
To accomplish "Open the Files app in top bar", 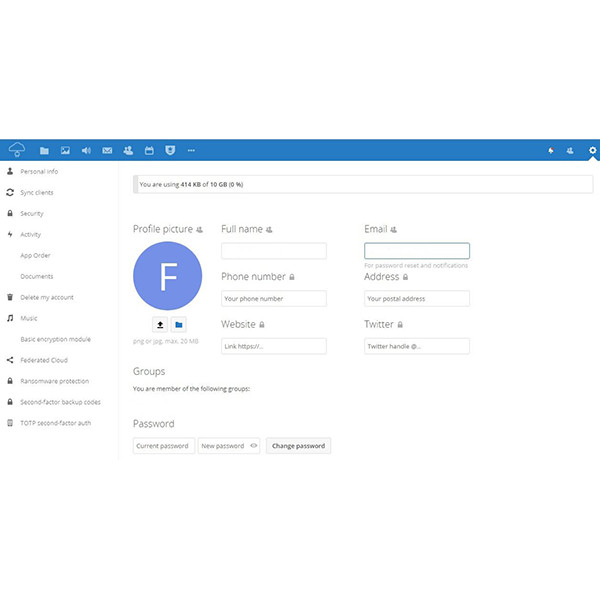I will pos(44,151).
